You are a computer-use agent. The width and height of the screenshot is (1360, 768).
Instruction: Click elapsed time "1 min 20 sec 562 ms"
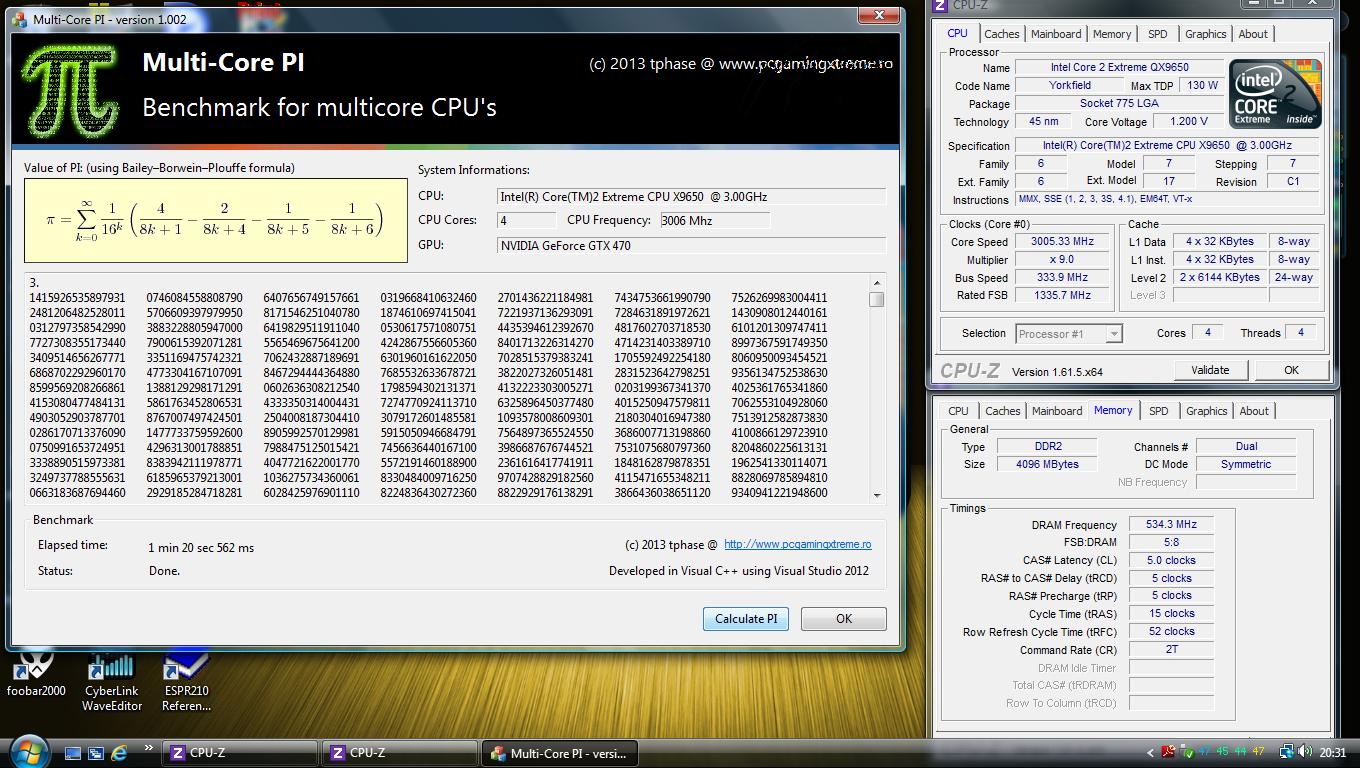(201, 548)
